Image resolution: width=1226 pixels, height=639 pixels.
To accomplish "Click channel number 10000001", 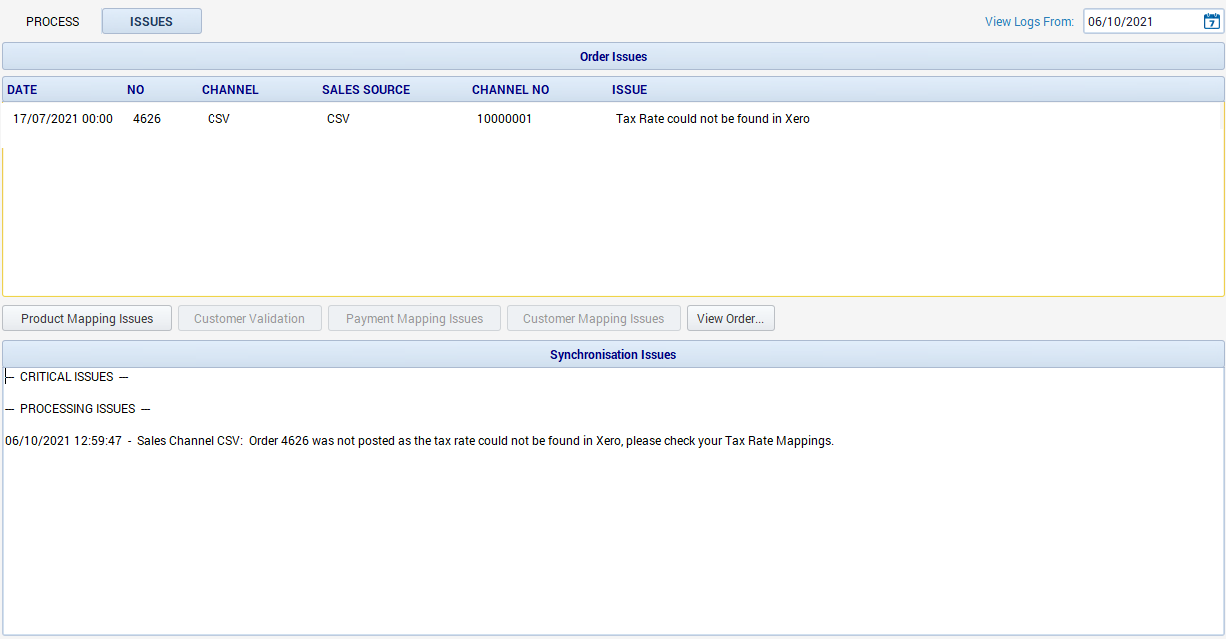I will [504, 119].
